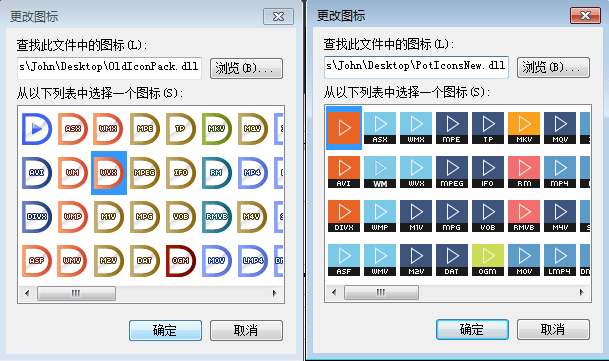This screenshot has width=609, height=361.
Task: Select the ASX icon in OldIconPack dialog
Action: click(x=73, y=129)
